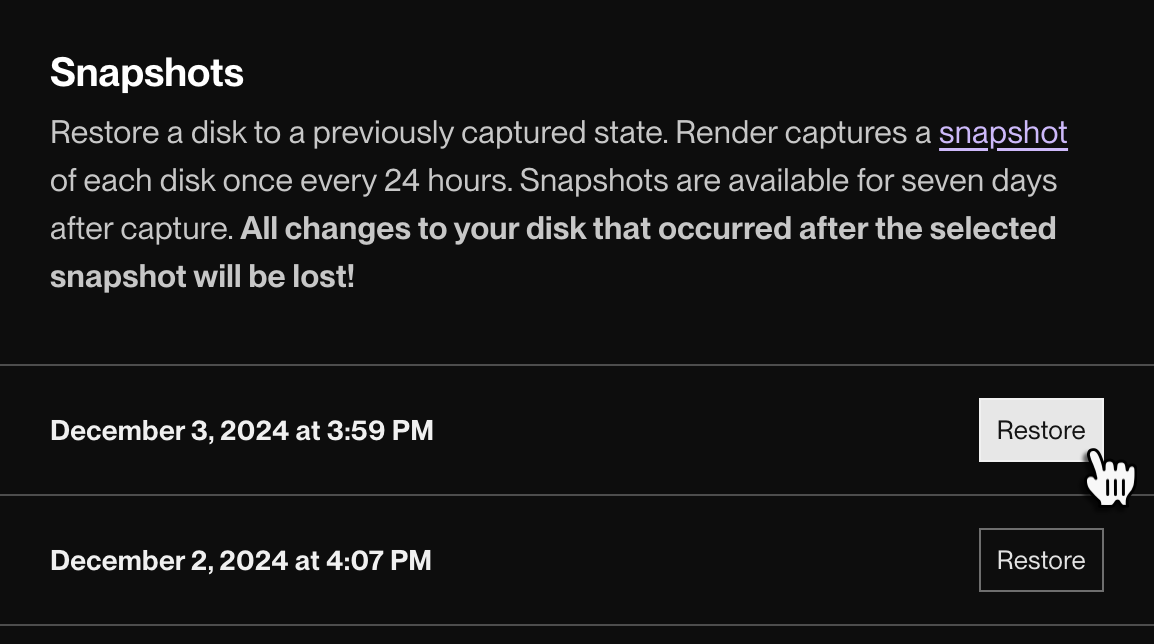Image resolution: width=1154 pixels, height=644 pixels.
Task: Click the highlighted snapshot hyperlink
Action: (1003, 132)
